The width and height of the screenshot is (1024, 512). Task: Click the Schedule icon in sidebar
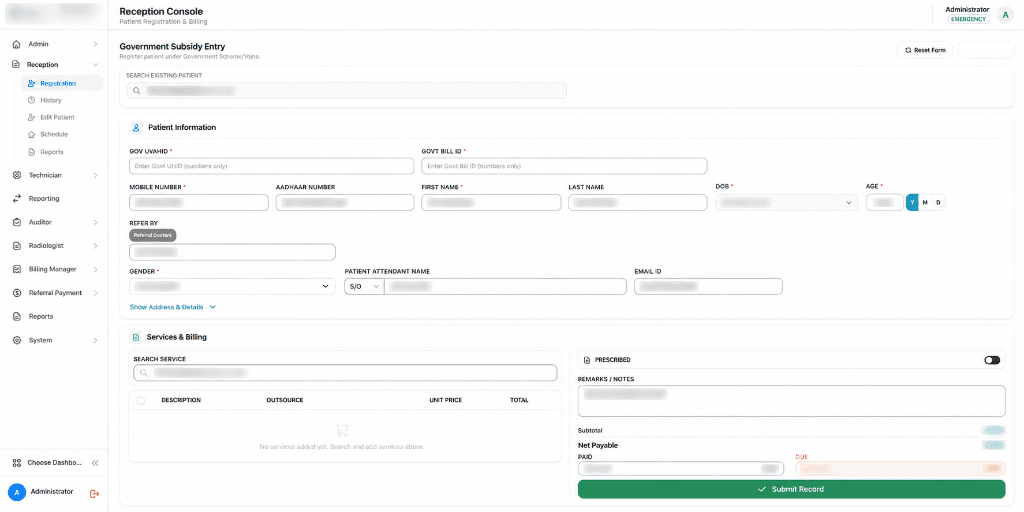31,135
